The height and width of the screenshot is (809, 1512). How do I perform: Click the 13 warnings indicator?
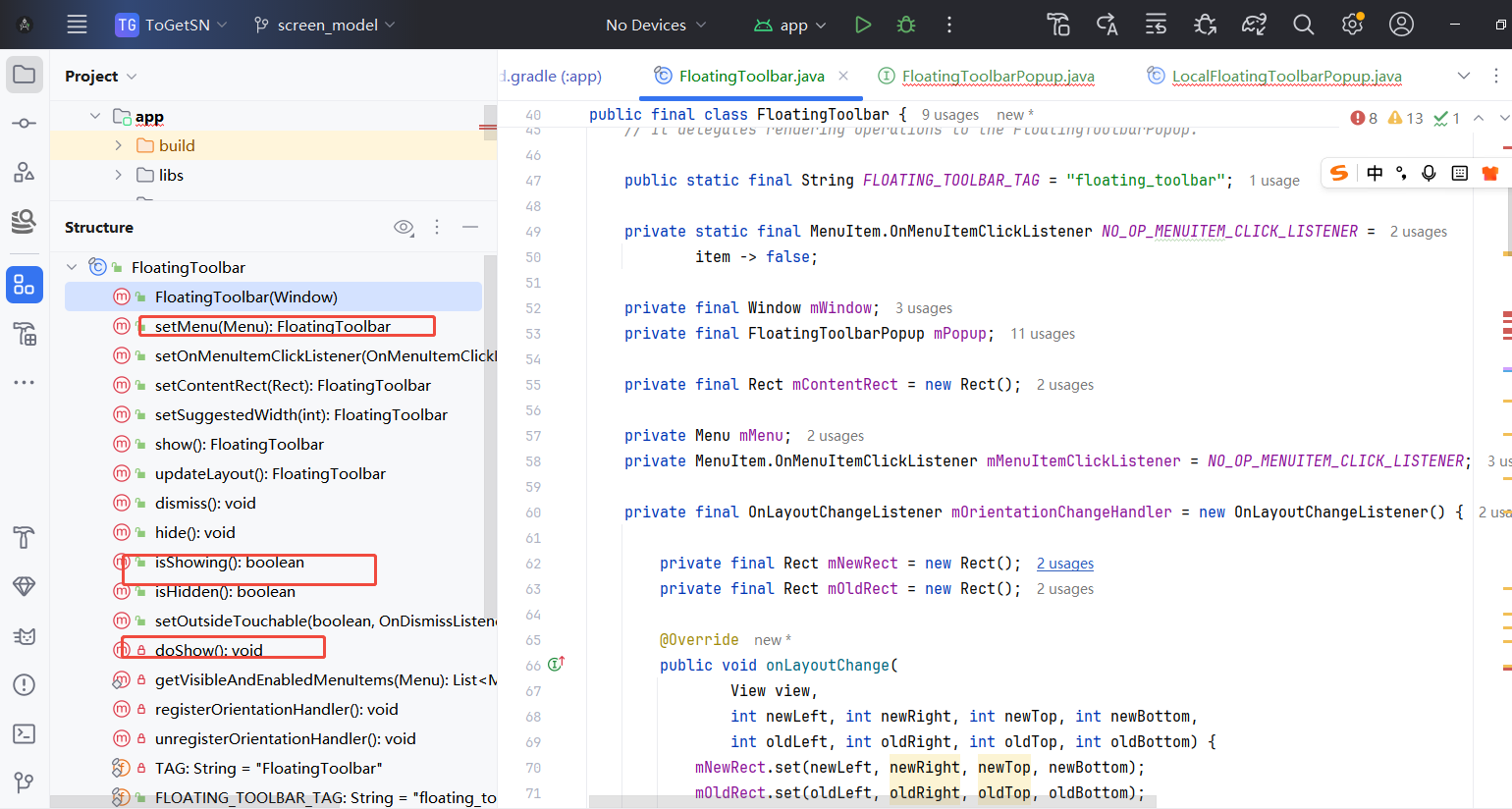1406,118
